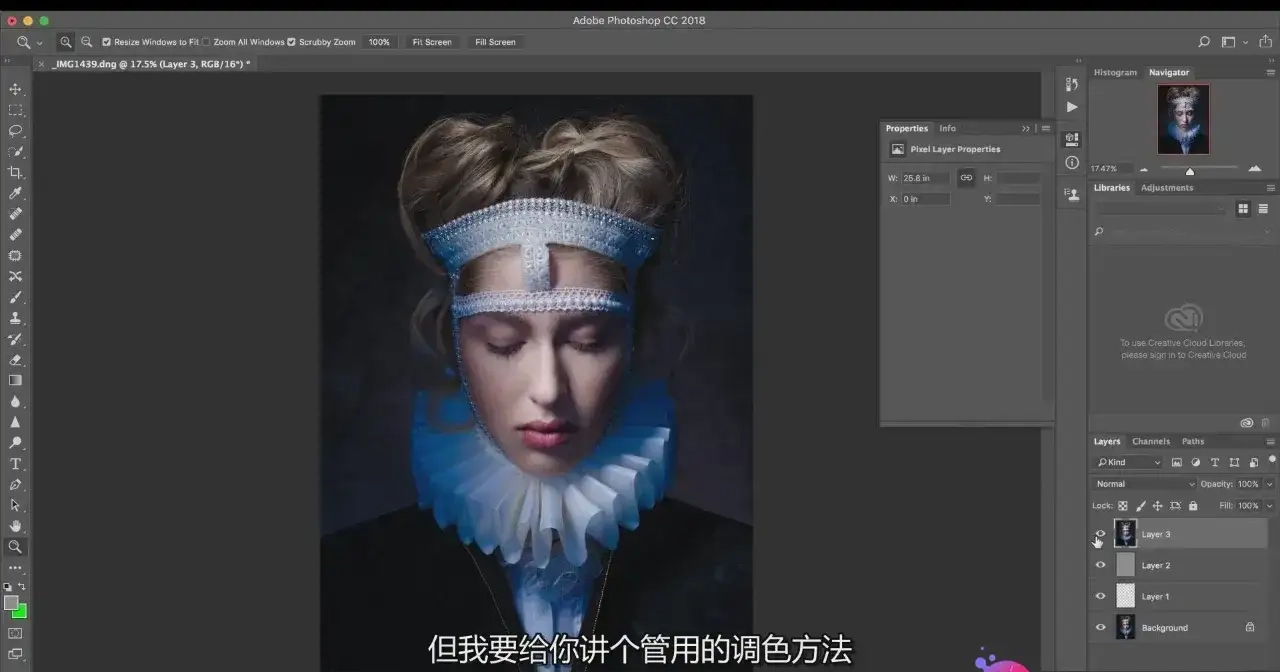Select the Lasso tool
This screenshot has width=1280, height=672.
15,131
